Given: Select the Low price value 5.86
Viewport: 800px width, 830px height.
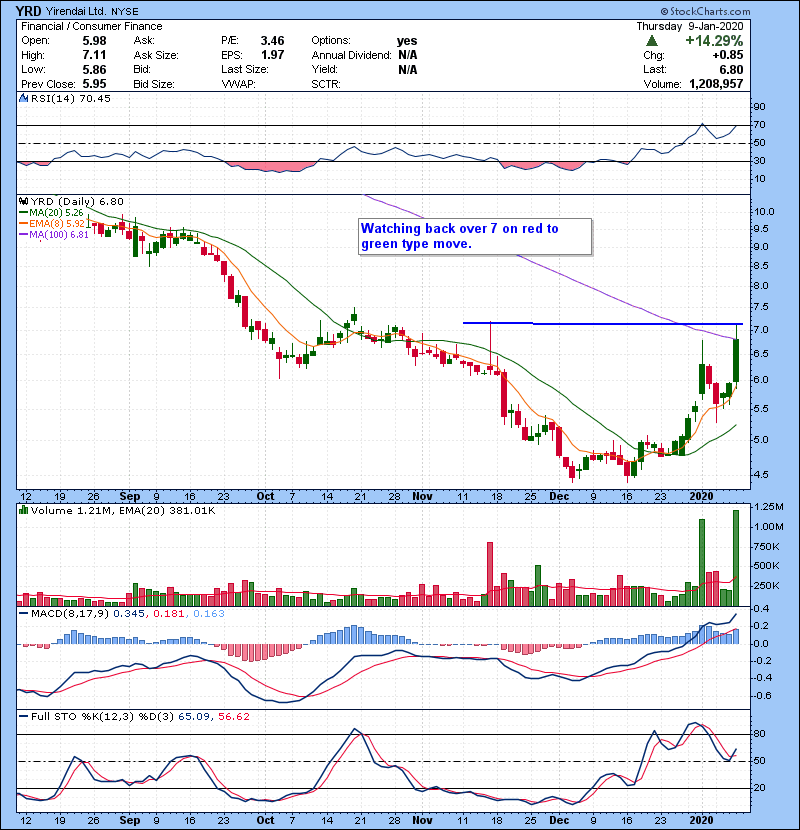Looking at the screenshot, I should pos(94,69).
